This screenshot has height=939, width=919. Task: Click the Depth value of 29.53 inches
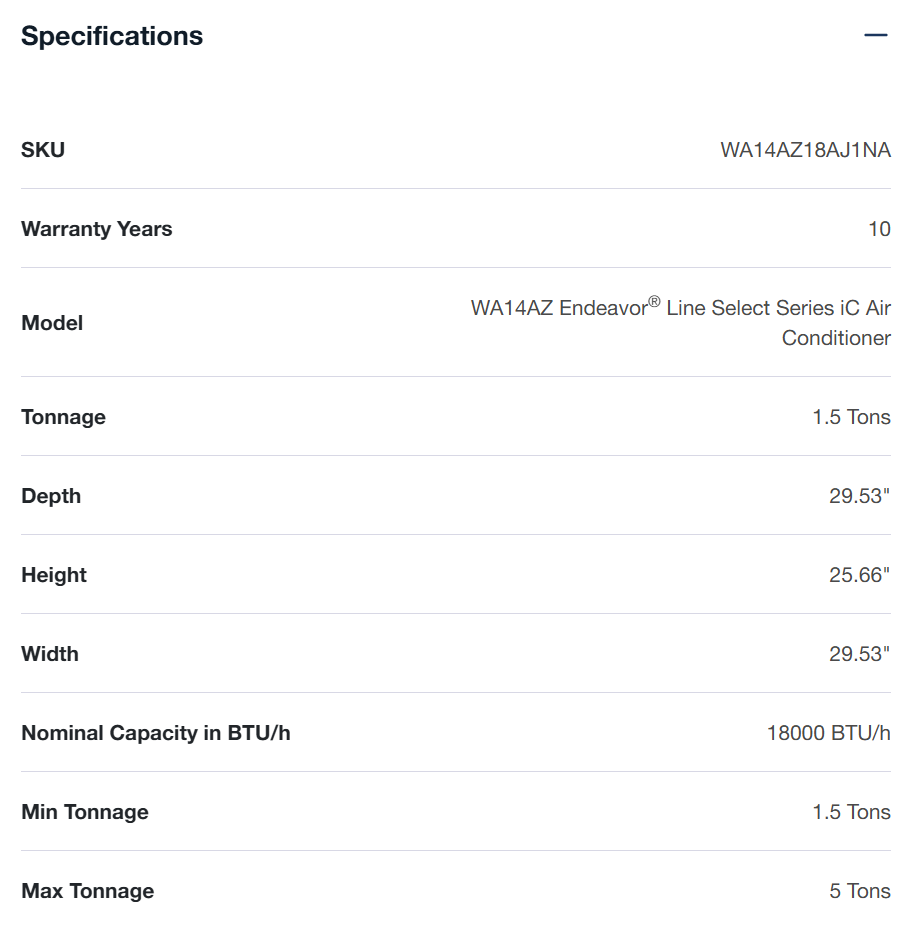(859, 496)
